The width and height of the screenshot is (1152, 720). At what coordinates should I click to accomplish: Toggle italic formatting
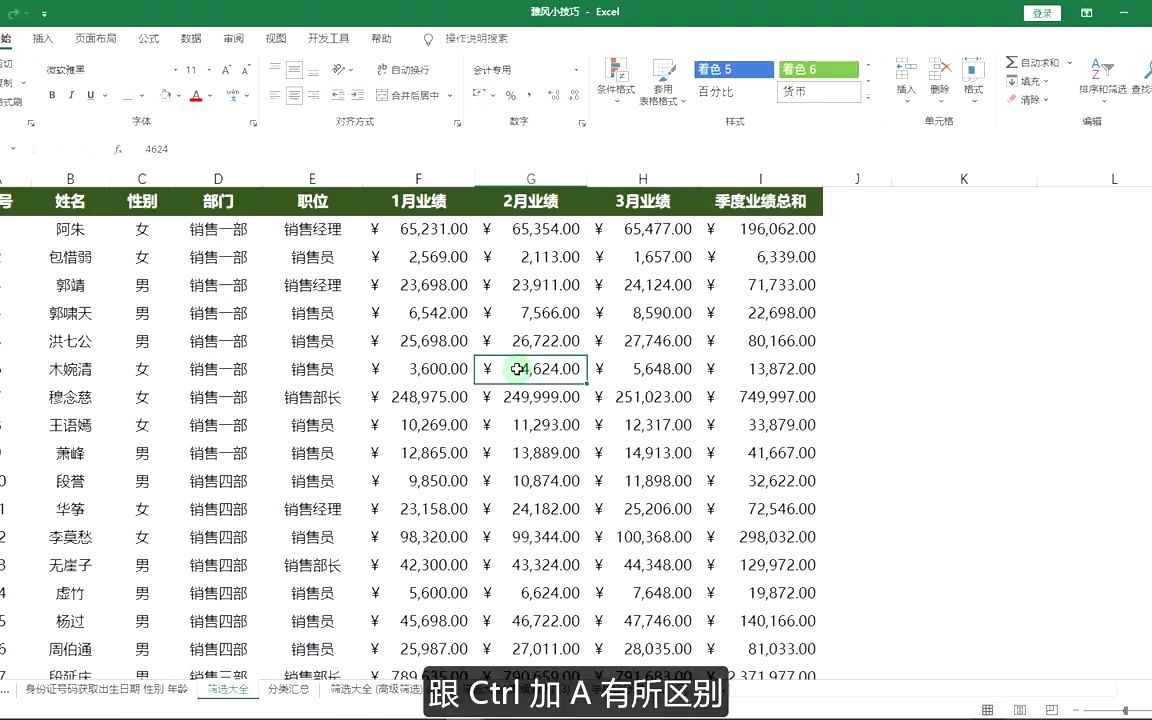click(x=71, y=95)
